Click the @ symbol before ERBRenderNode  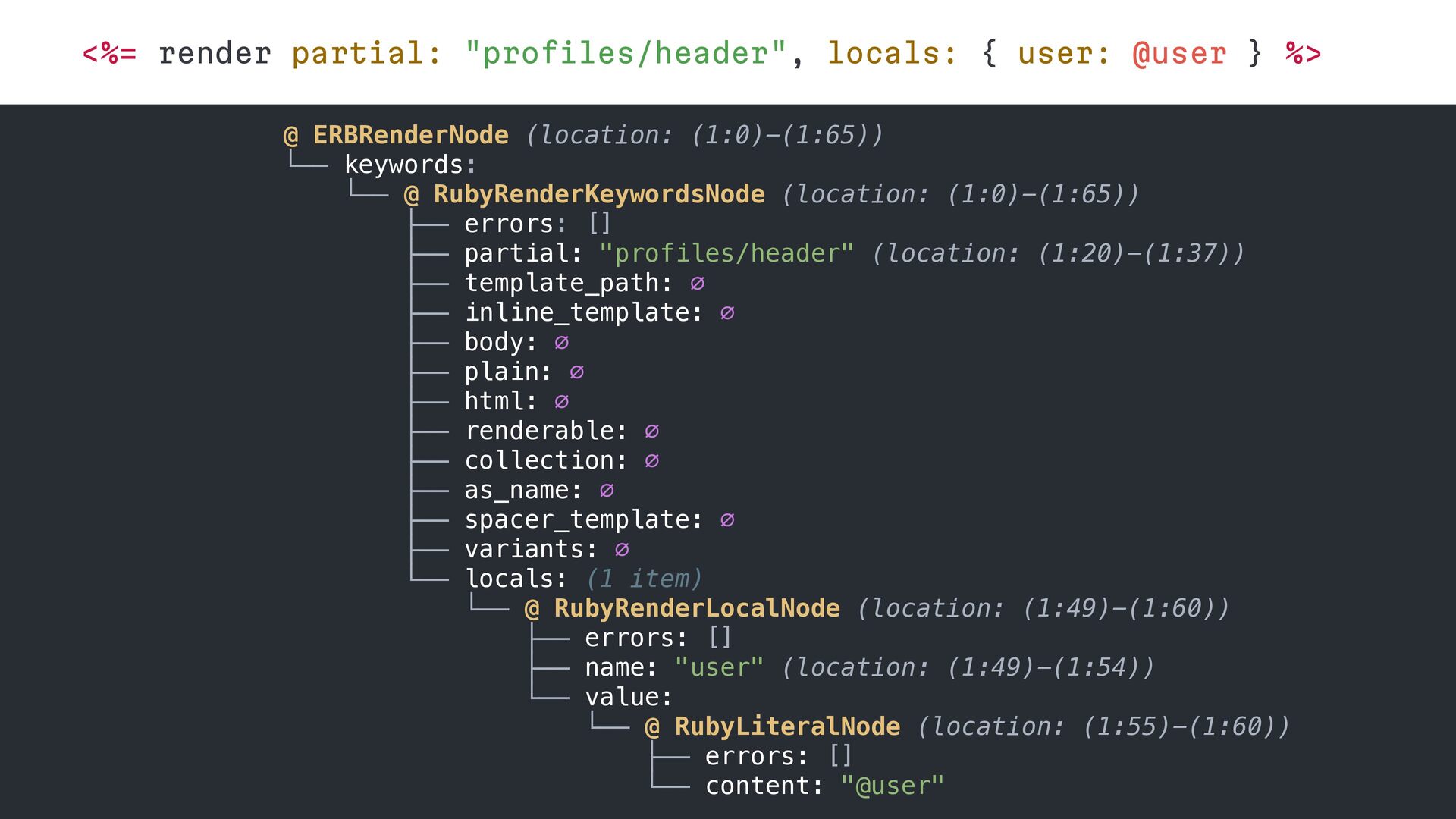click(291, 136)
